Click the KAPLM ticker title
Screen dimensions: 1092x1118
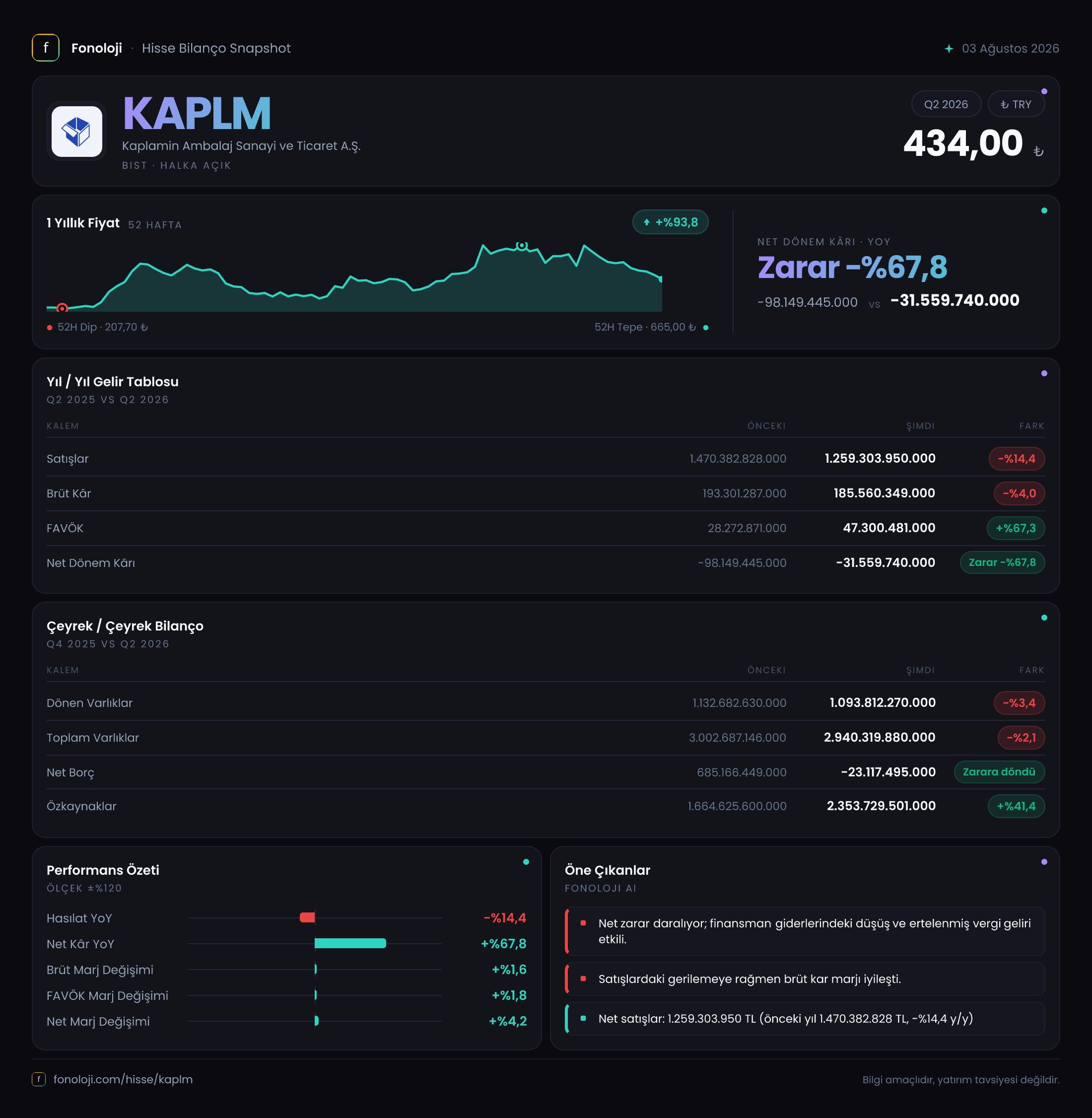click(x=197, y=114)
